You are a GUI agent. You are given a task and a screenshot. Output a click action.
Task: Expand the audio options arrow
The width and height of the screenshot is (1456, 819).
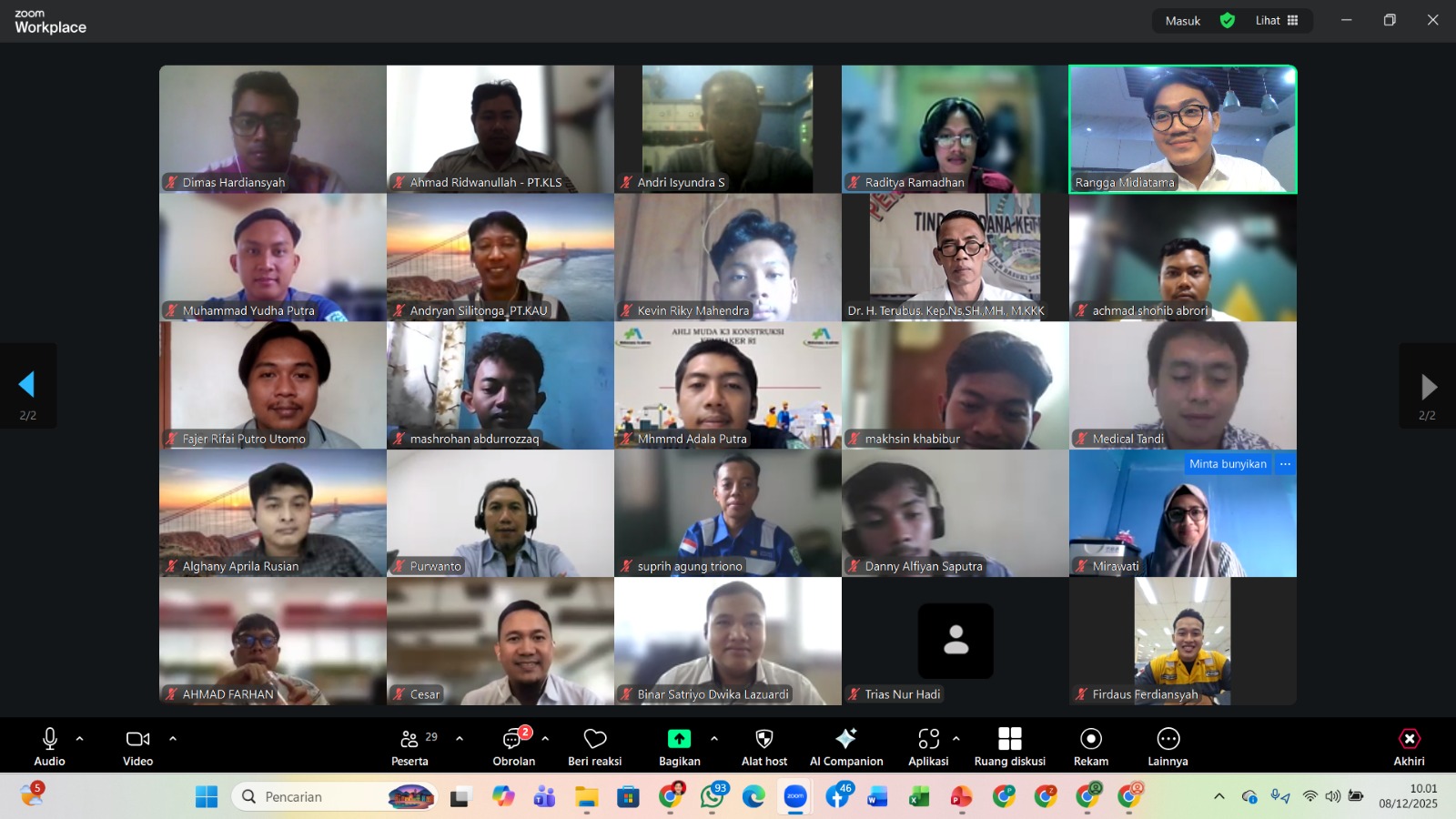point(80,738)
